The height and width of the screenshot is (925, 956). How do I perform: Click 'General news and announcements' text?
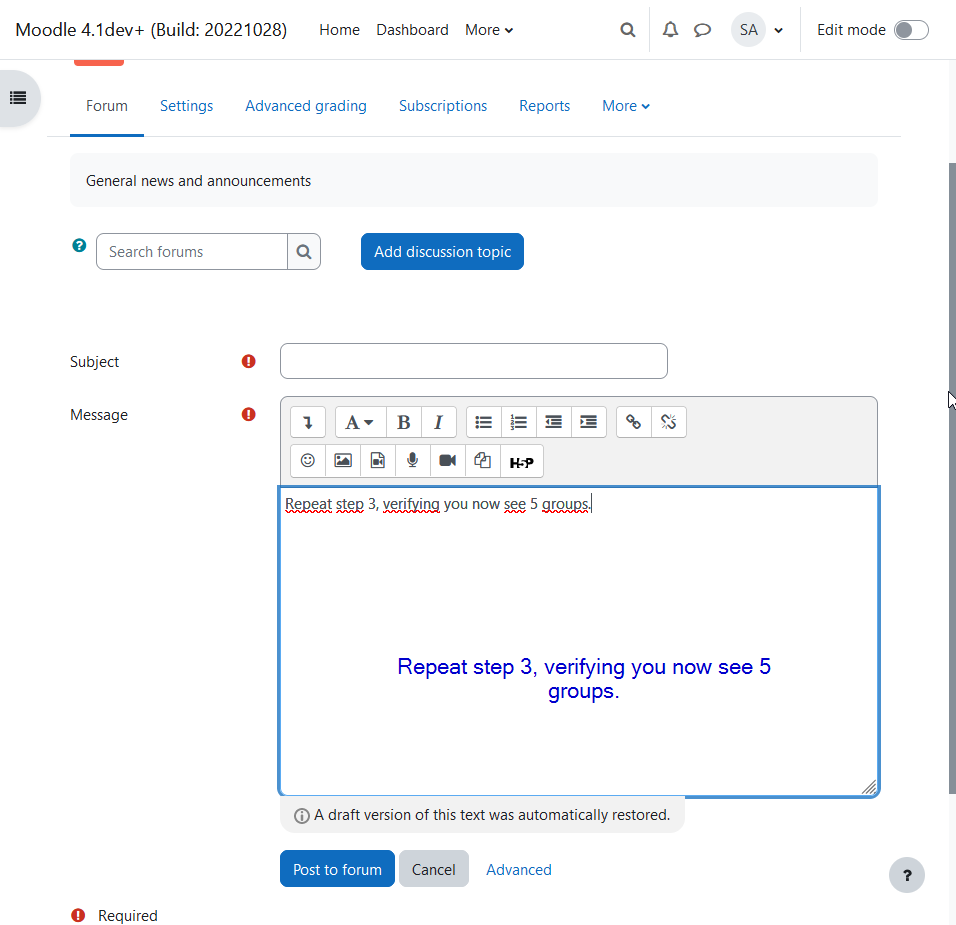click(x=198, y=180)
